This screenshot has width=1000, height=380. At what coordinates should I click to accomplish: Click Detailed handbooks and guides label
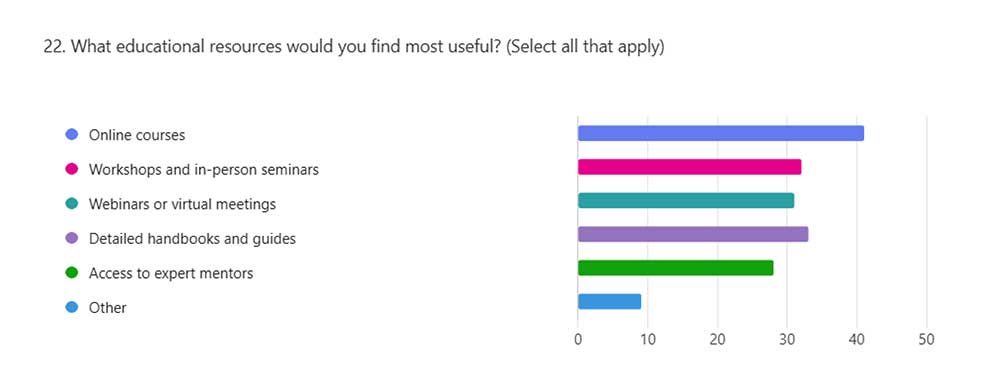[193, 239]
